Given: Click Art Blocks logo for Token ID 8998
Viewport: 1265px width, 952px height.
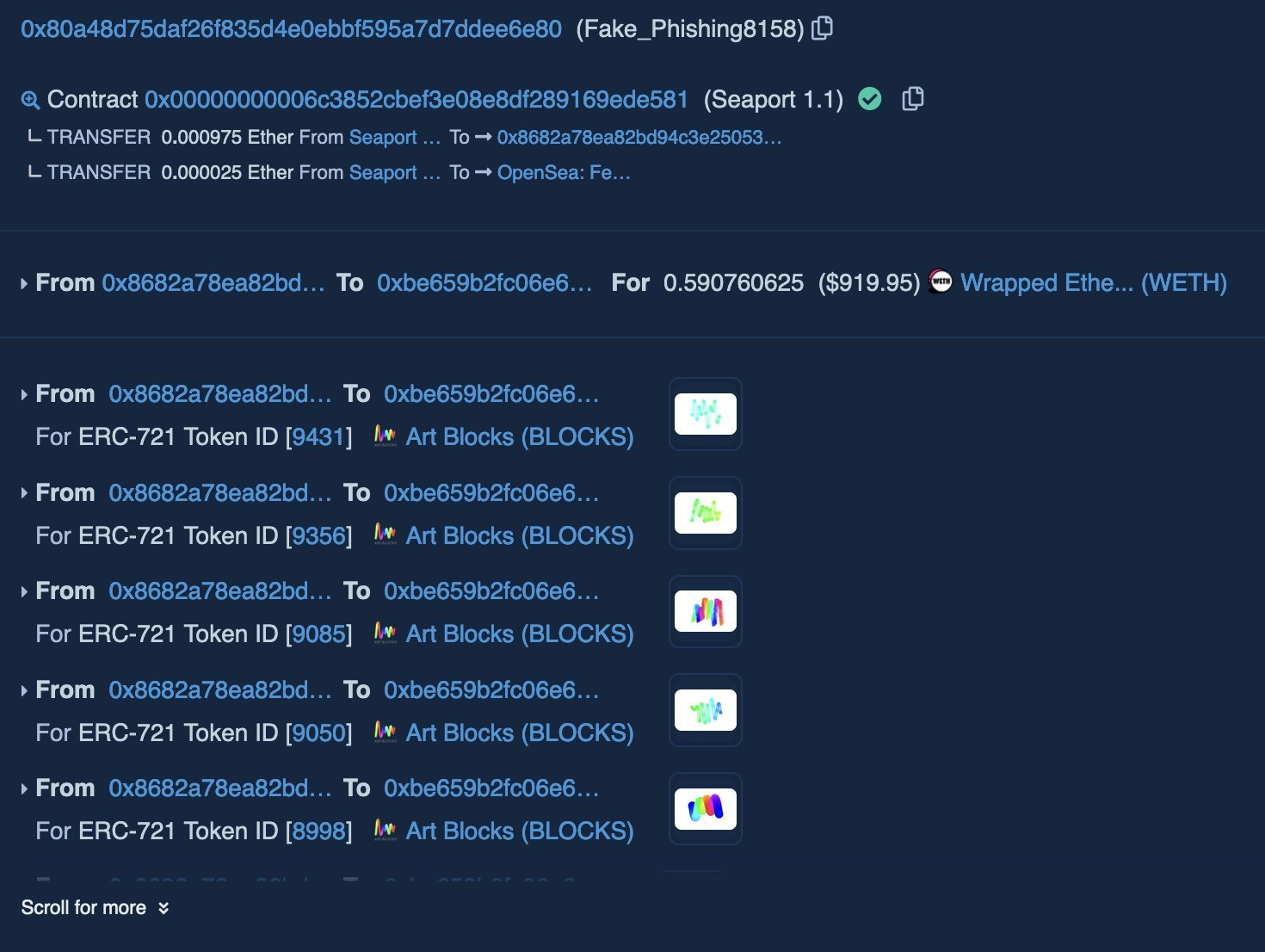Looking at the screenshot, I should (x=385, y=831).
